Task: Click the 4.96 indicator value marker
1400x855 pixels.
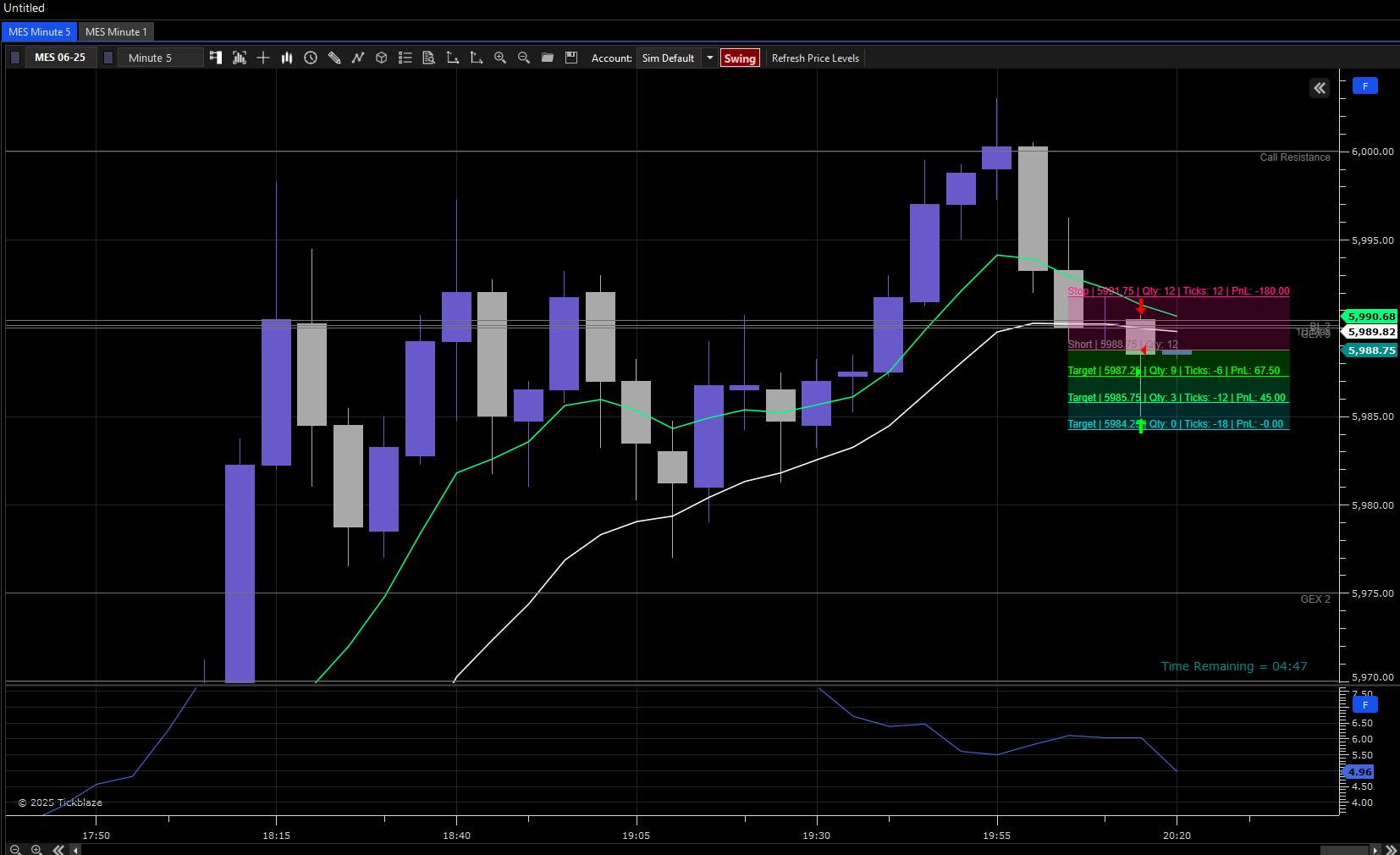Action: tap(1359, 772)
